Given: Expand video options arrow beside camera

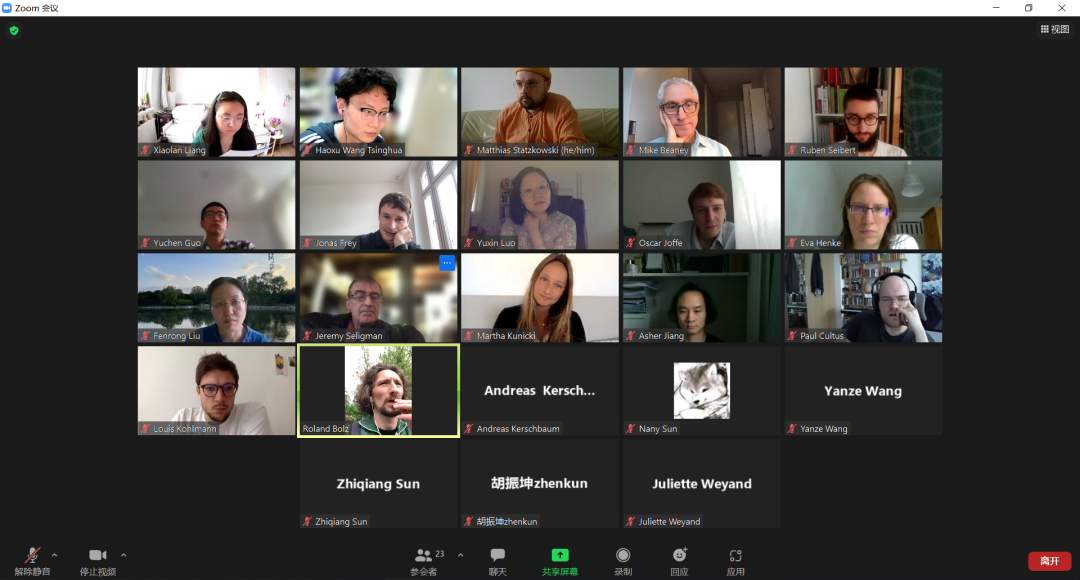Looking at the screenshot, I should click(123, 555).
